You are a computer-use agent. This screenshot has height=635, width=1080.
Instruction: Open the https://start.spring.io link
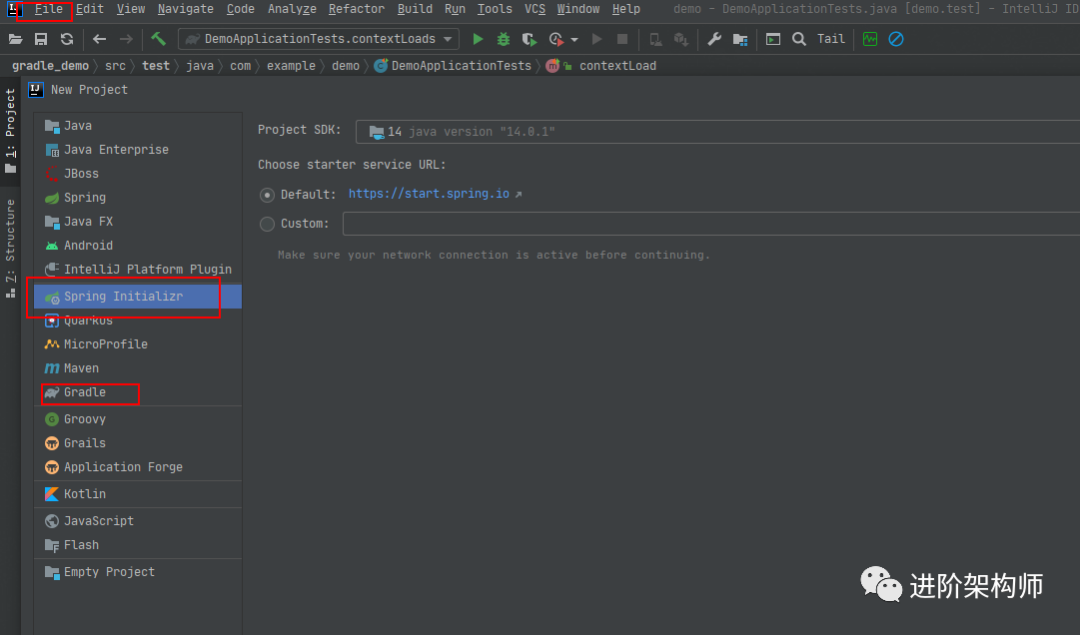coord(428,194)
